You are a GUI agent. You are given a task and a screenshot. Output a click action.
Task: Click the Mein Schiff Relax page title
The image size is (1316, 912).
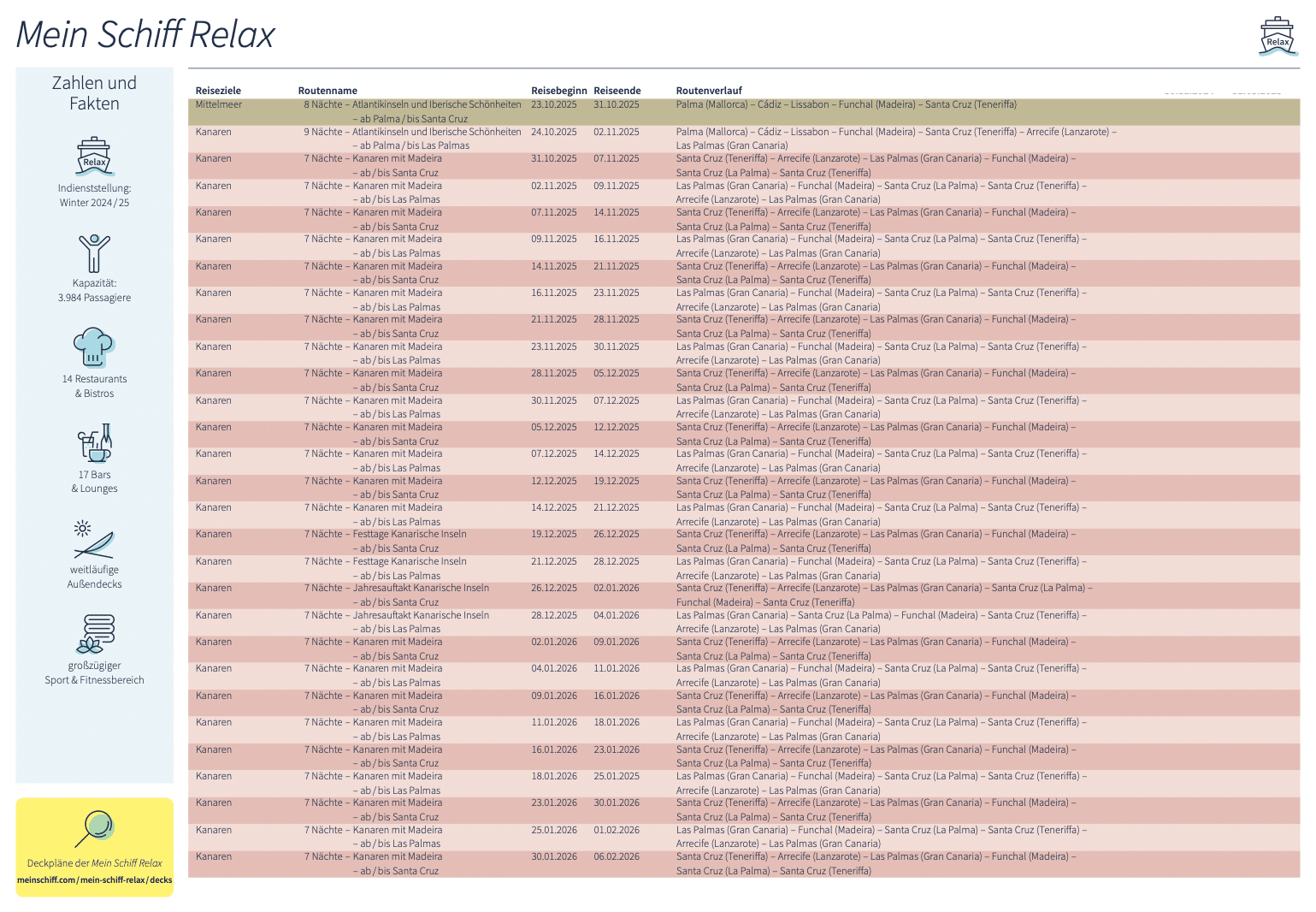(x=145, y=35)
